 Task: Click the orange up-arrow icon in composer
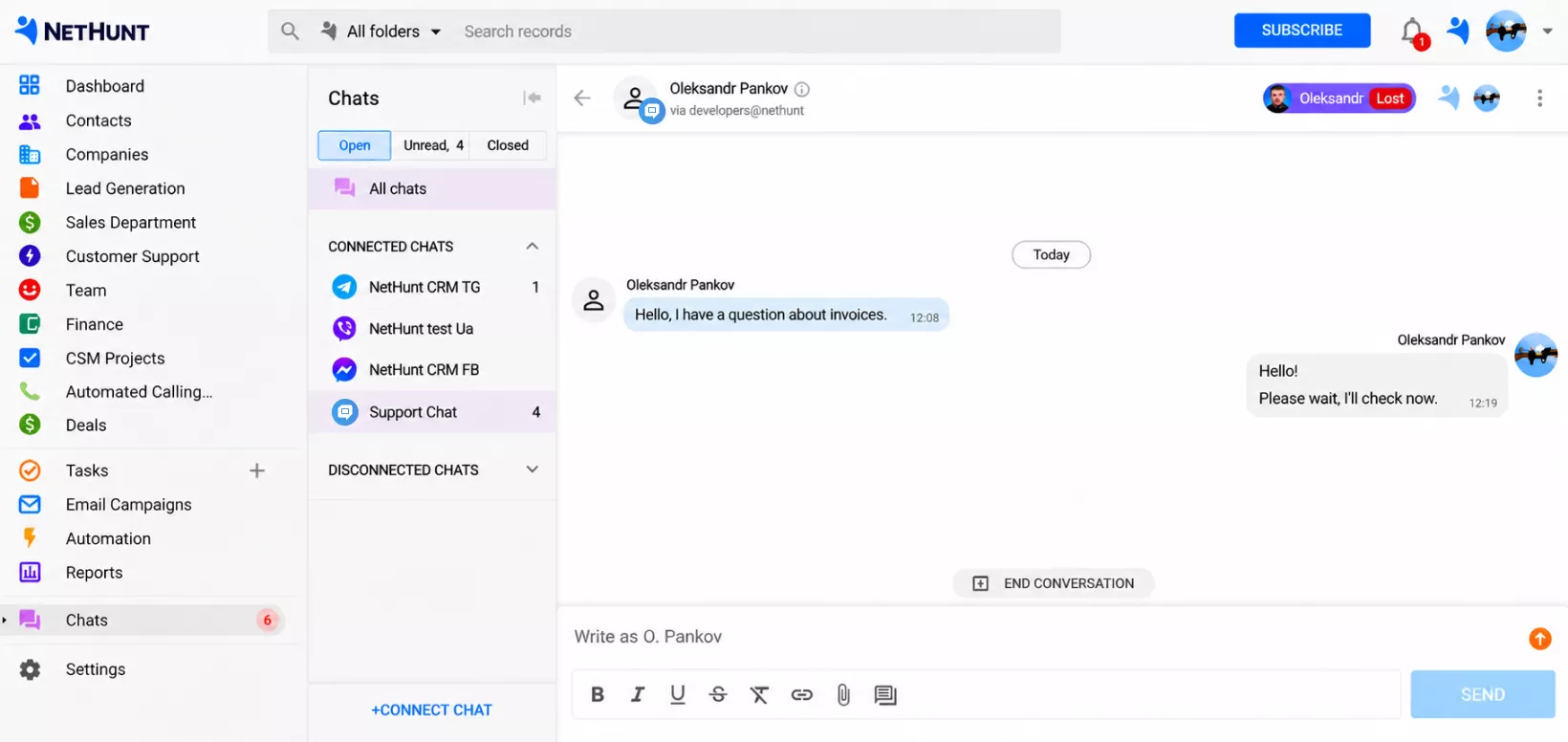pyautogui.click(x=1539, y=638)
